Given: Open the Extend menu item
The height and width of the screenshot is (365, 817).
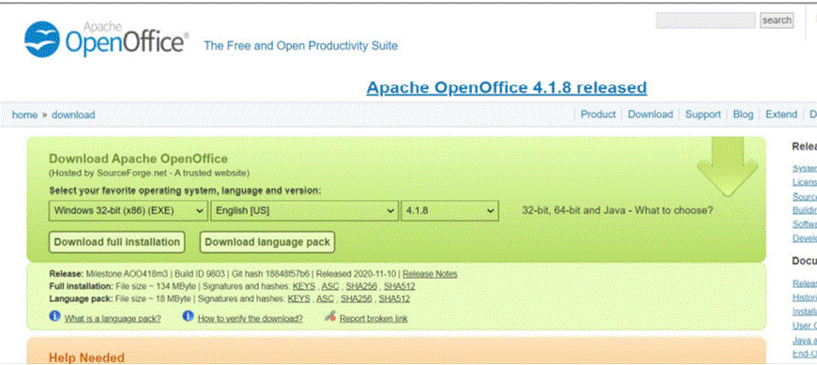Looking at the screenshot, I should (781, 115).
